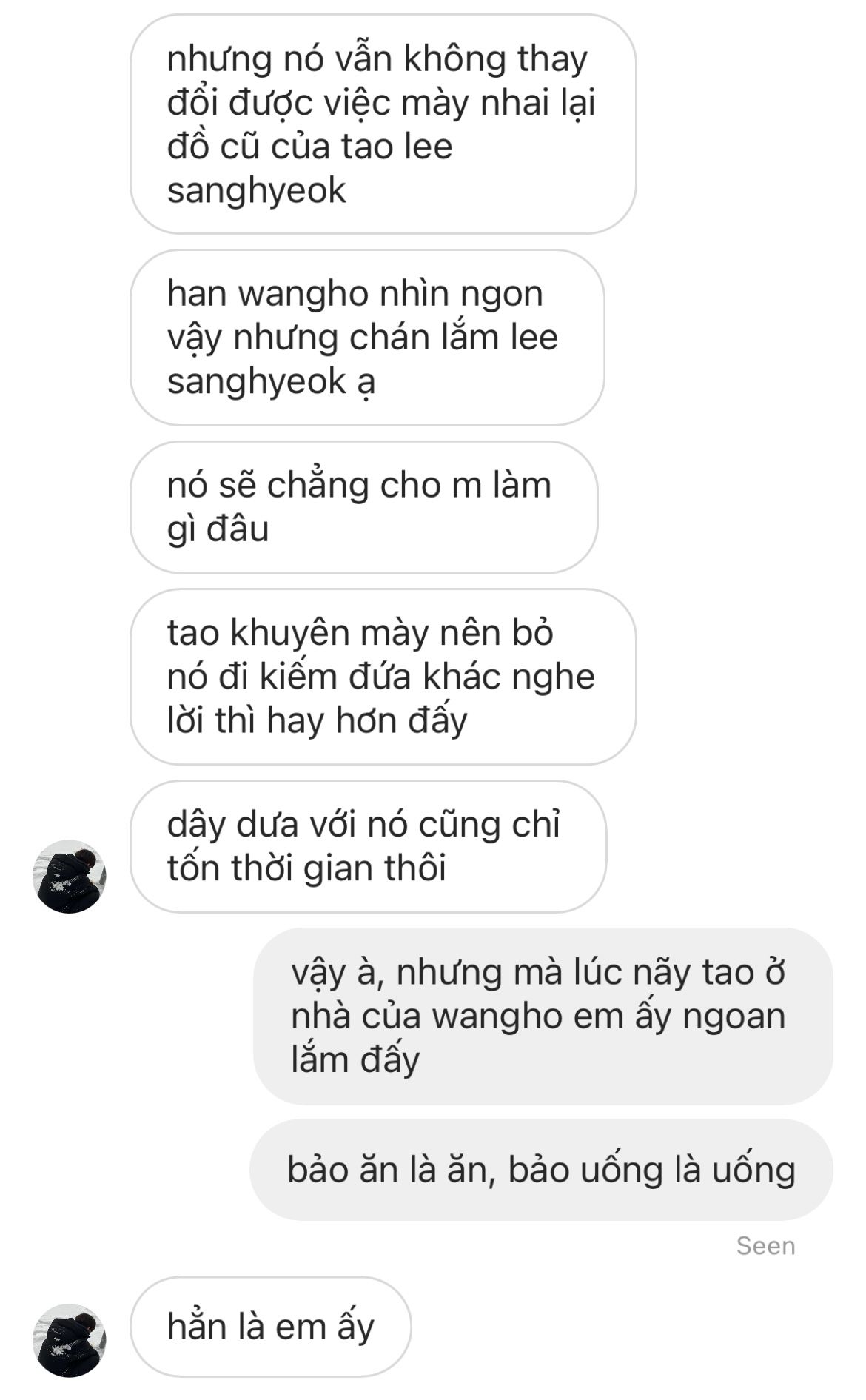Screen dimensions: 866x1400
Task: Select bubble 'dây dưa với nó cũng chỉ'
Action: 368,846
